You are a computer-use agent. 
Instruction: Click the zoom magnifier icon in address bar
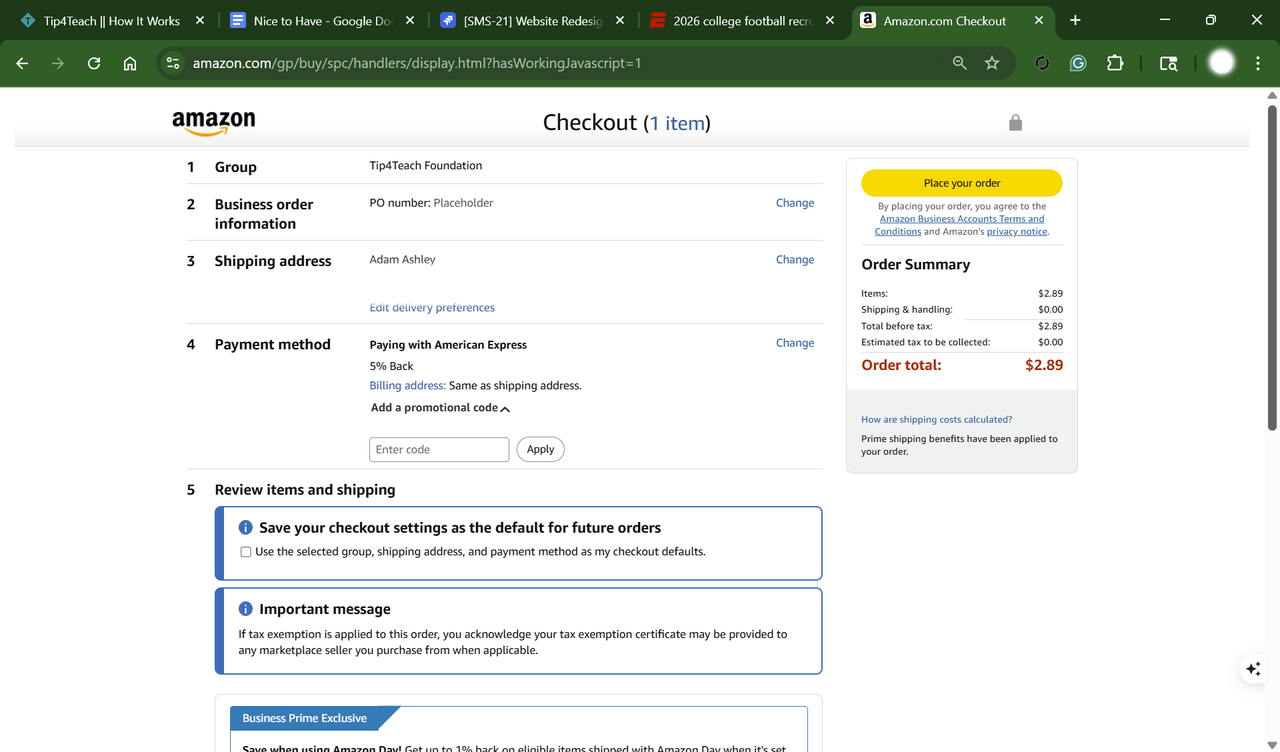click(959, 63)
